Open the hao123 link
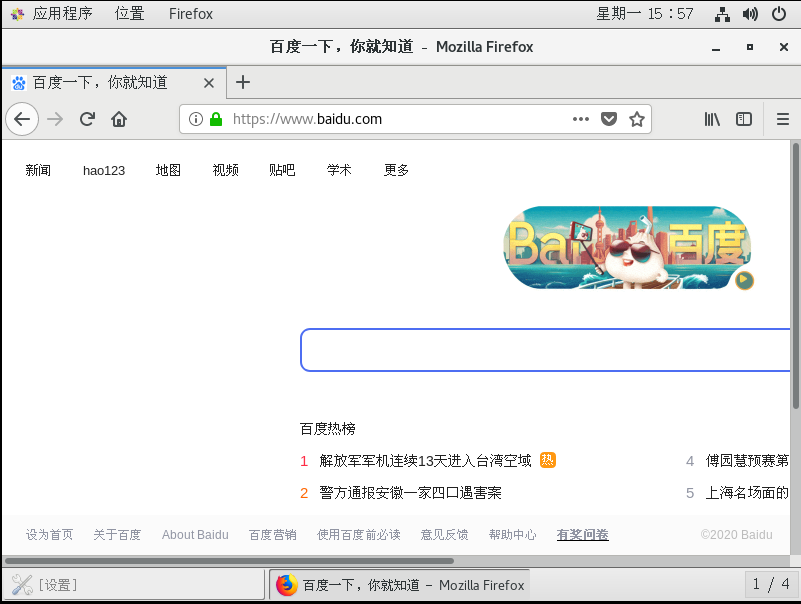 click(104, 170)
